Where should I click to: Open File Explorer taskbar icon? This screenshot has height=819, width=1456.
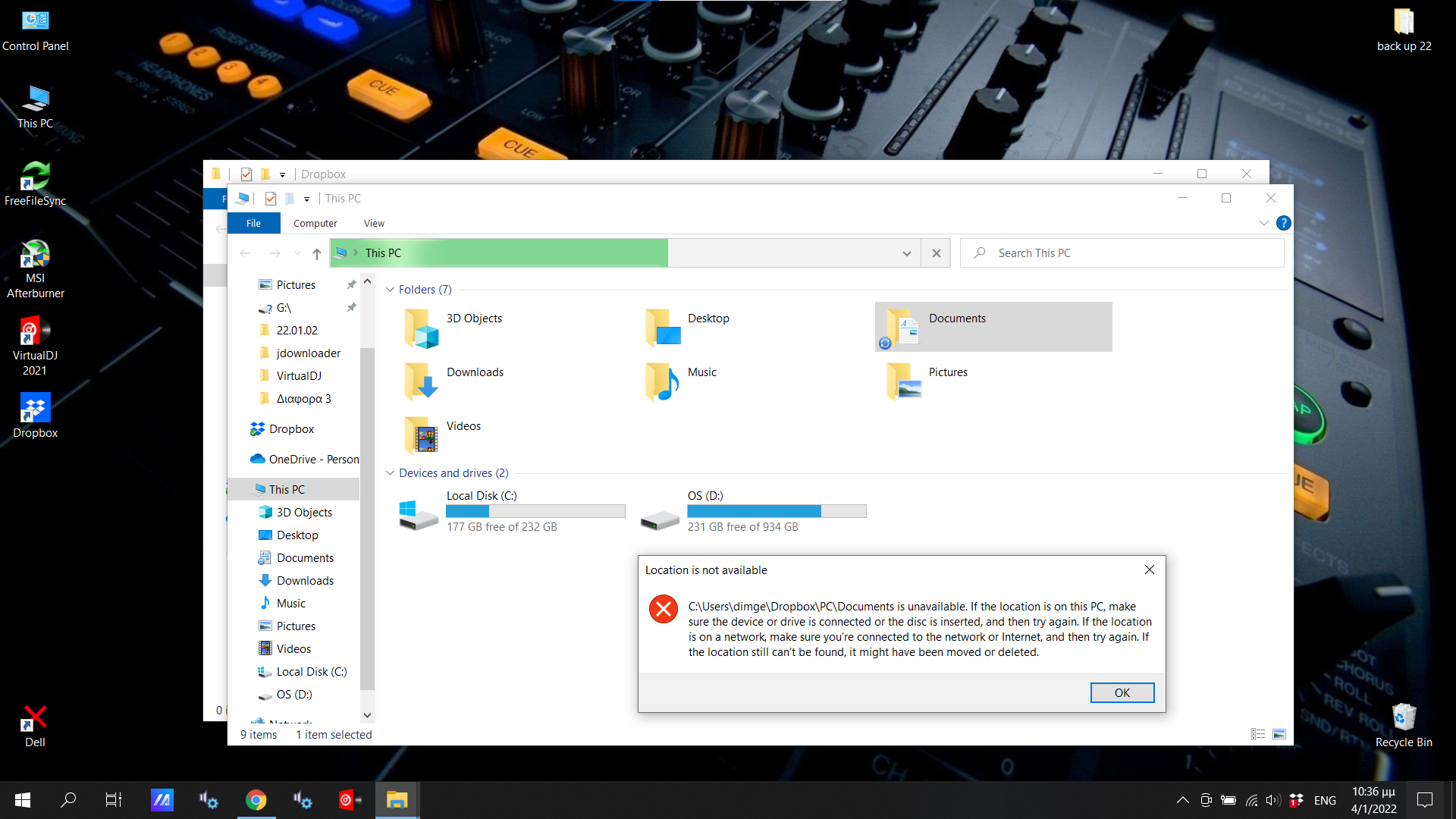pyautogui.click(x=397, y=800)
